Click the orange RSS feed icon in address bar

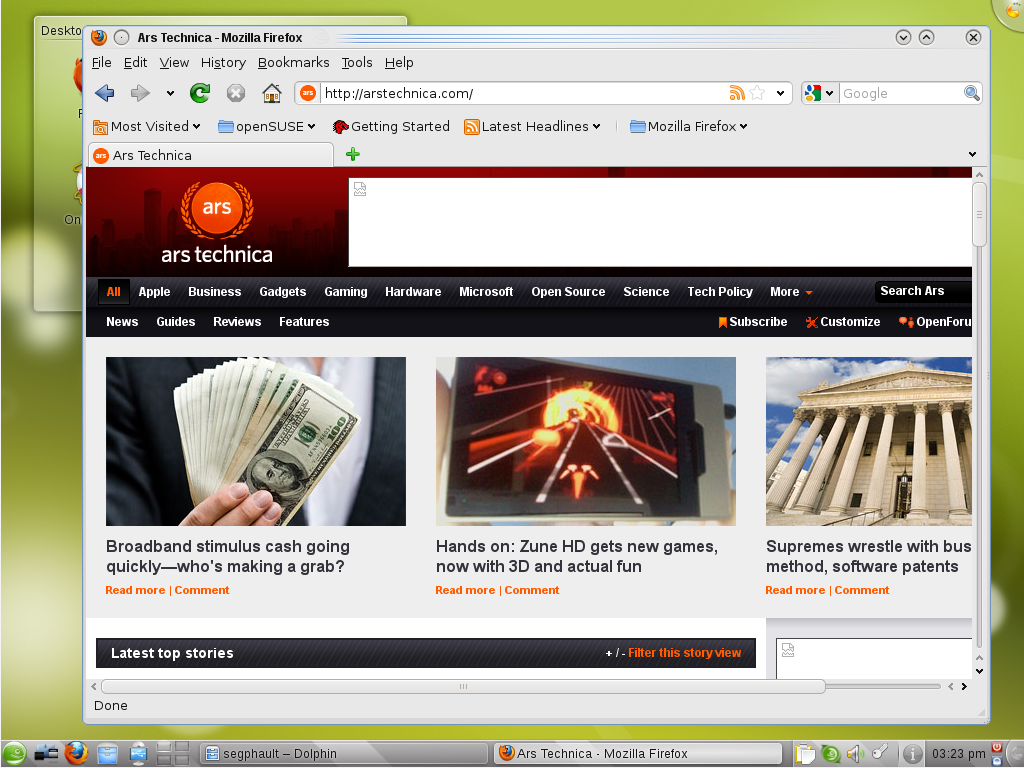tap(737, 93)
